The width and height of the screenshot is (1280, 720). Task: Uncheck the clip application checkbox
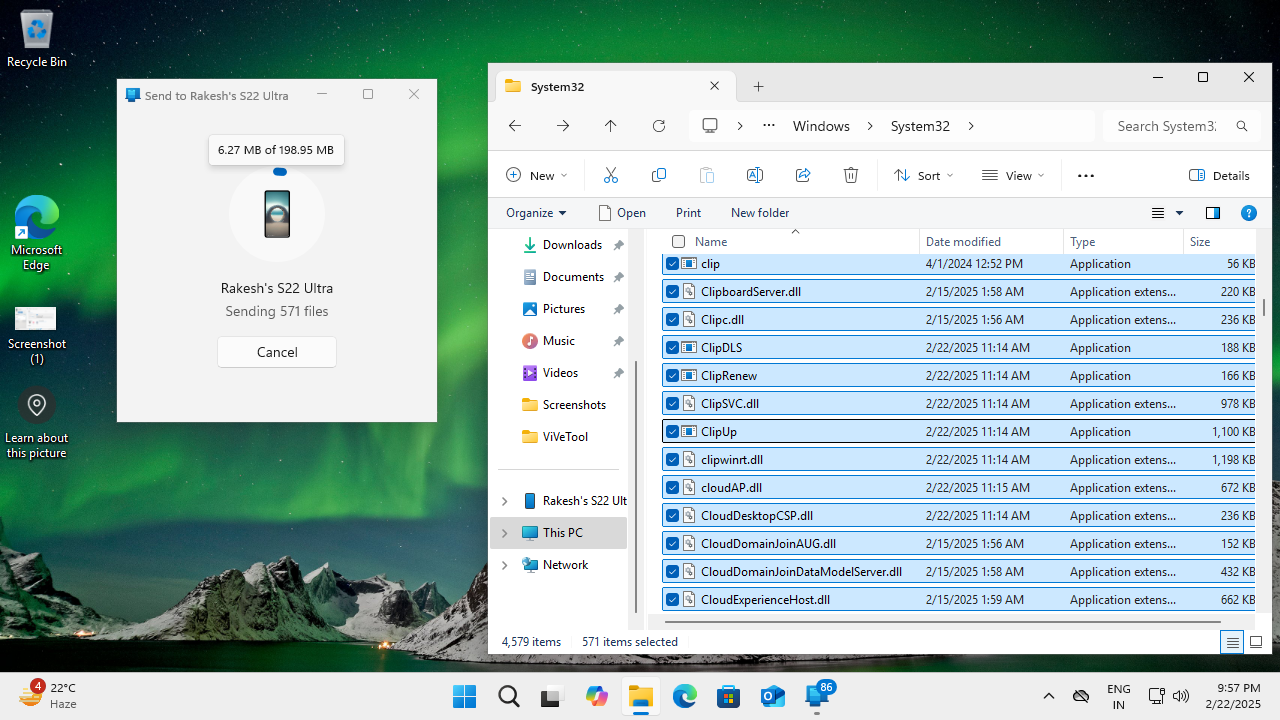[672, 263]
